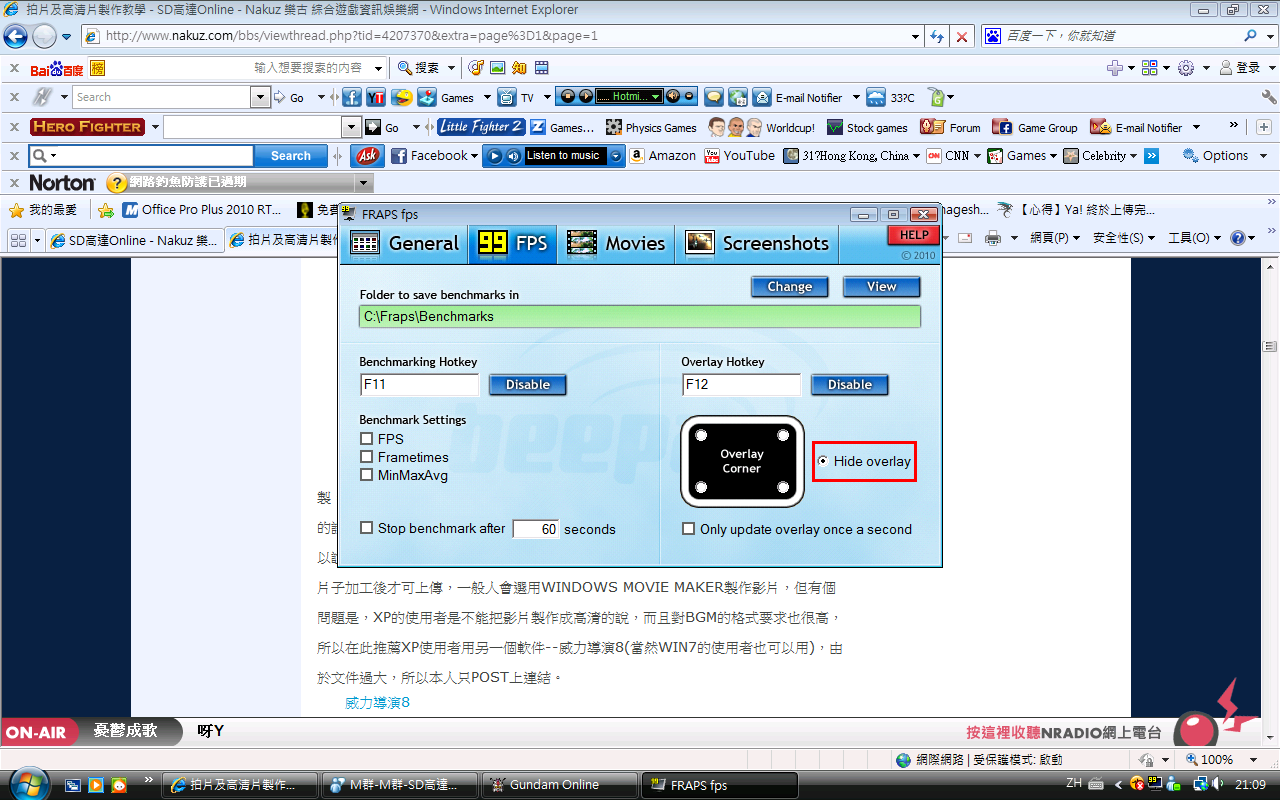Click the TV icon on the toolbar
Screen dimensions: 1280x800
point(507,97)
